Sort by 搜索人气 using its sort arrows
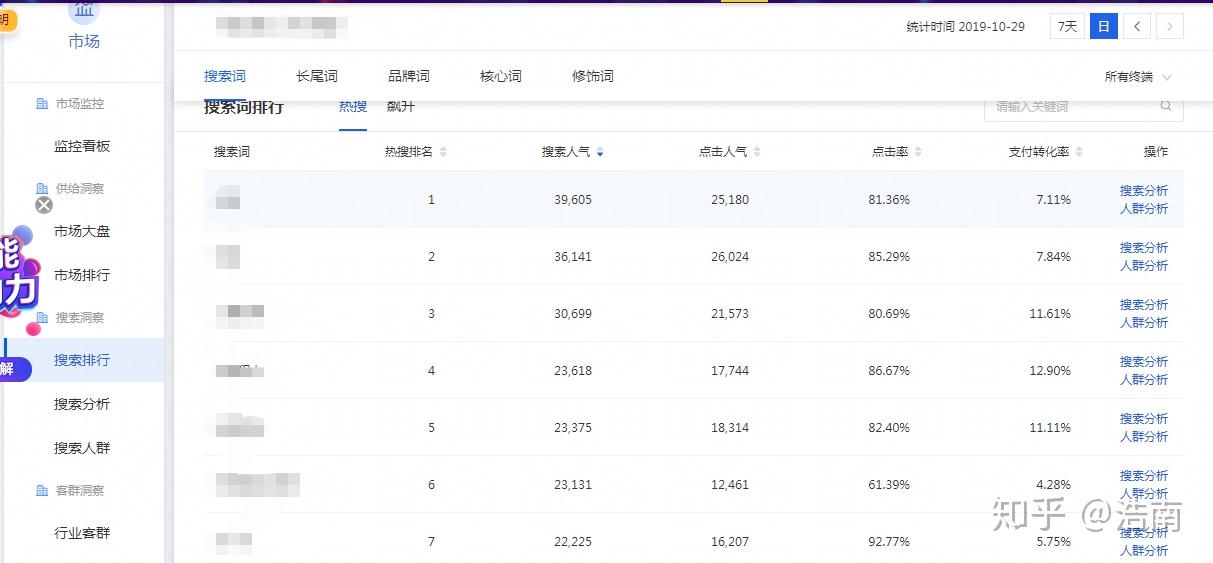The height and width of the screenshot is (563, 1213). point(600,152)
